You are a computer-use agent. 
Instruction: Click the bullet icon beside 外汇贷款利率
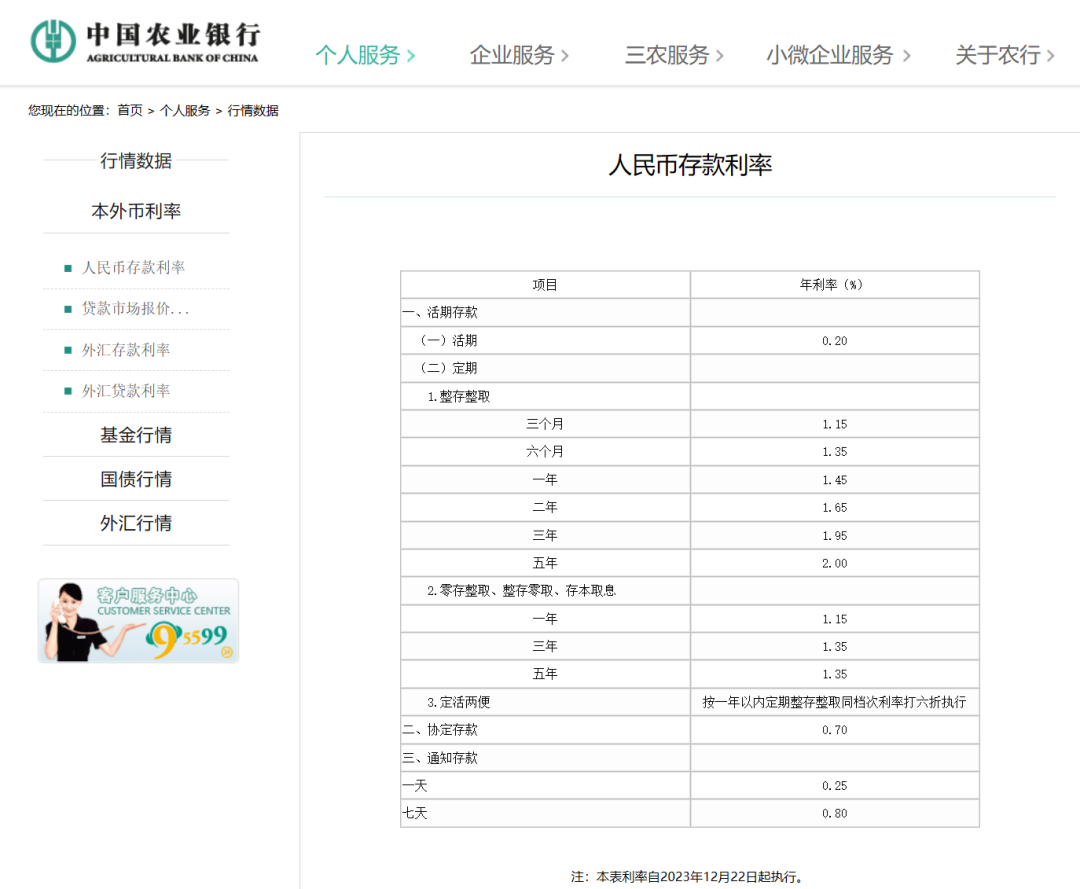pyautogui.click(x=66, y=390)
